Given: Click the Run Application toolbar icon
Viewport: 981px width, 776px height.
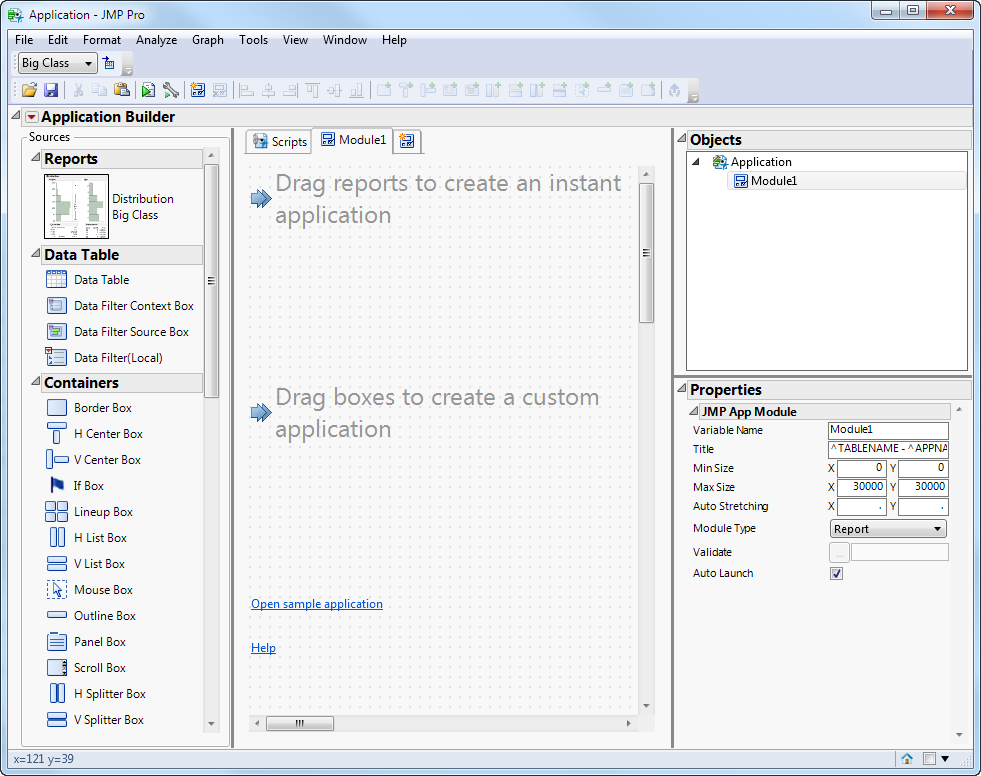Looking at the screenshot, I should (148, 90).
